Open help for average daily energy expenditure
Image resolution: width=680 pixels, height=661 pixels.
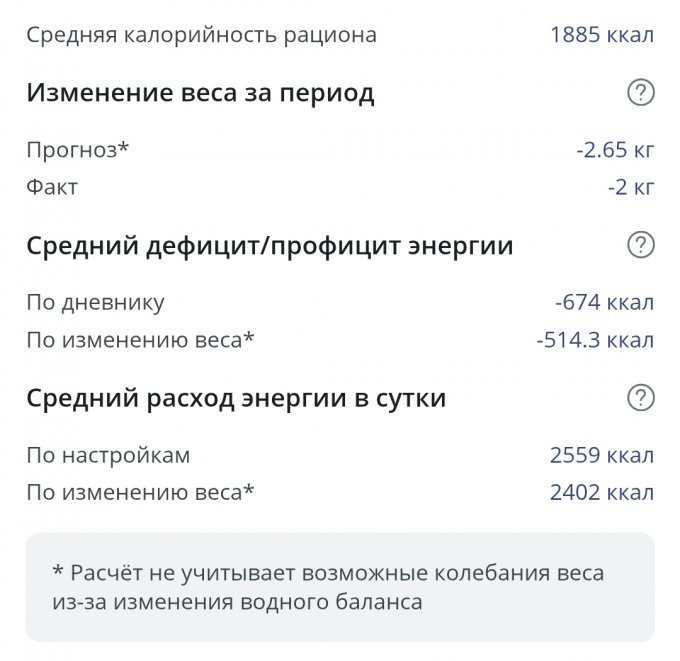[640, 398]
